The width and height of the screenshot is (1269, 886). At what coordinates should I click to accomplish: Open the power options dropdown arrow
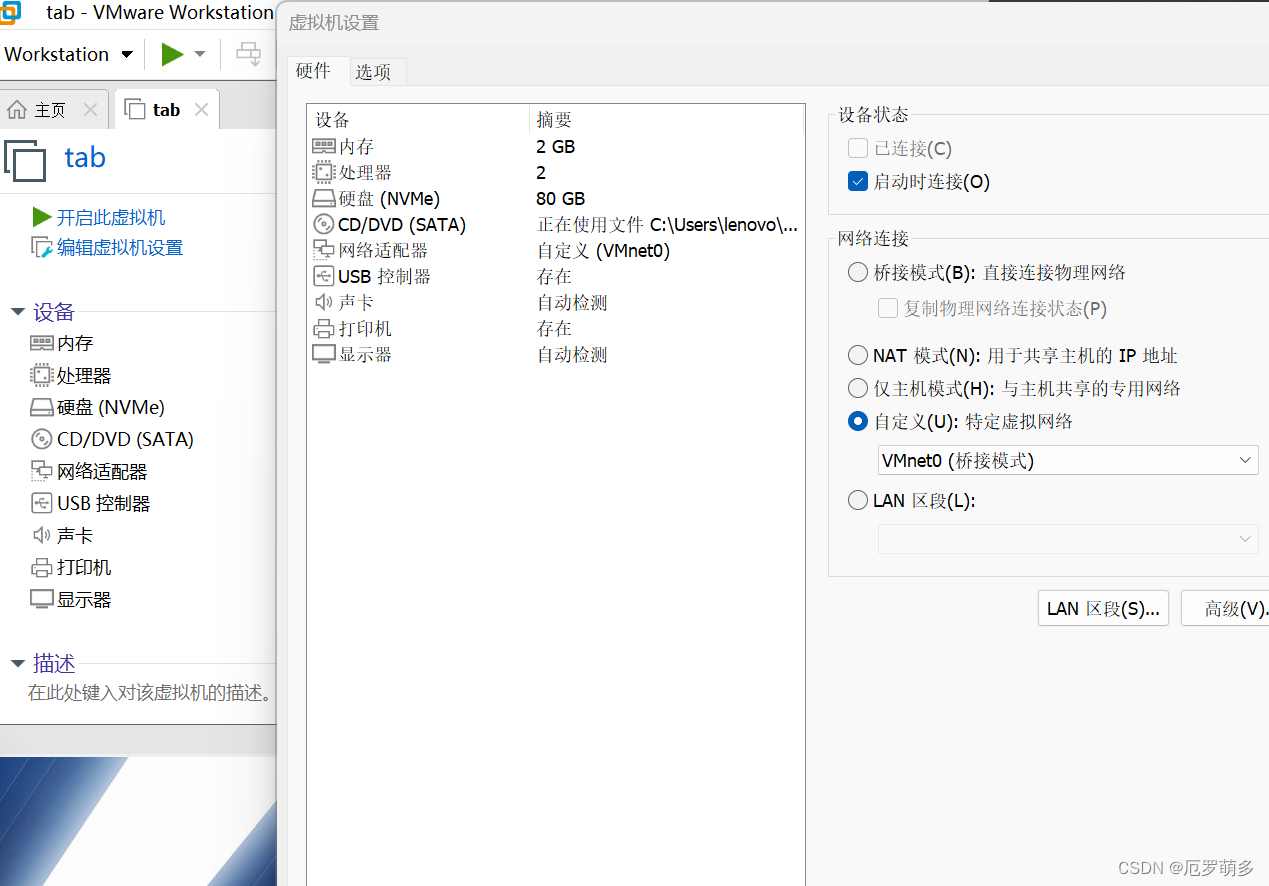(x=200, y=54)
